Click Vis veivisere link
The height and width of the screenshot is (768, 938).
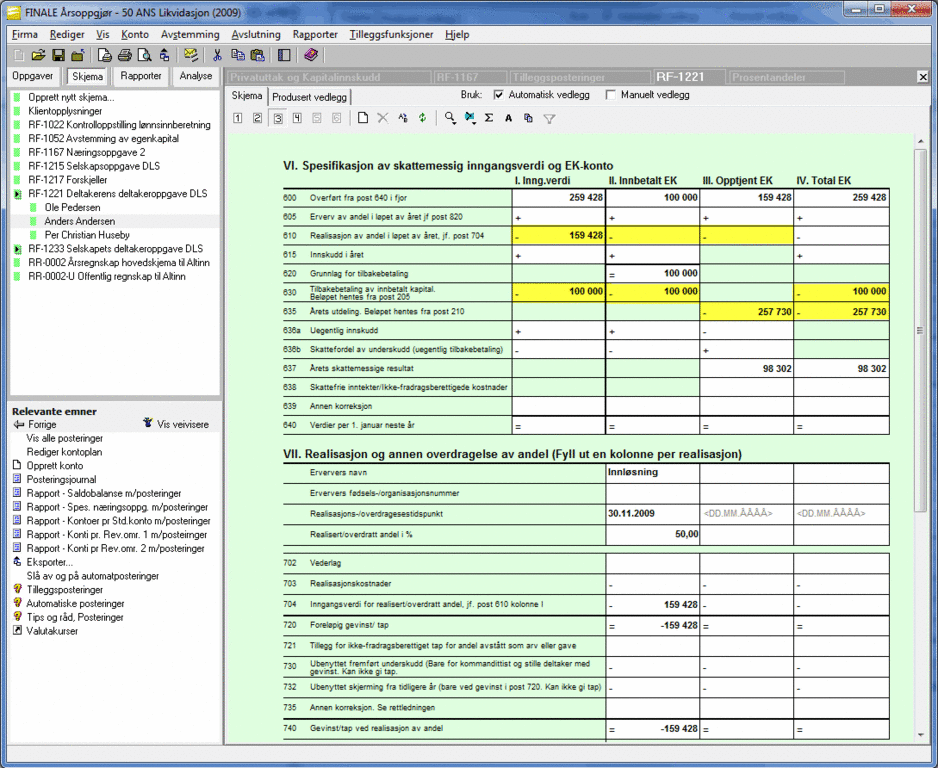pos(176,424)
